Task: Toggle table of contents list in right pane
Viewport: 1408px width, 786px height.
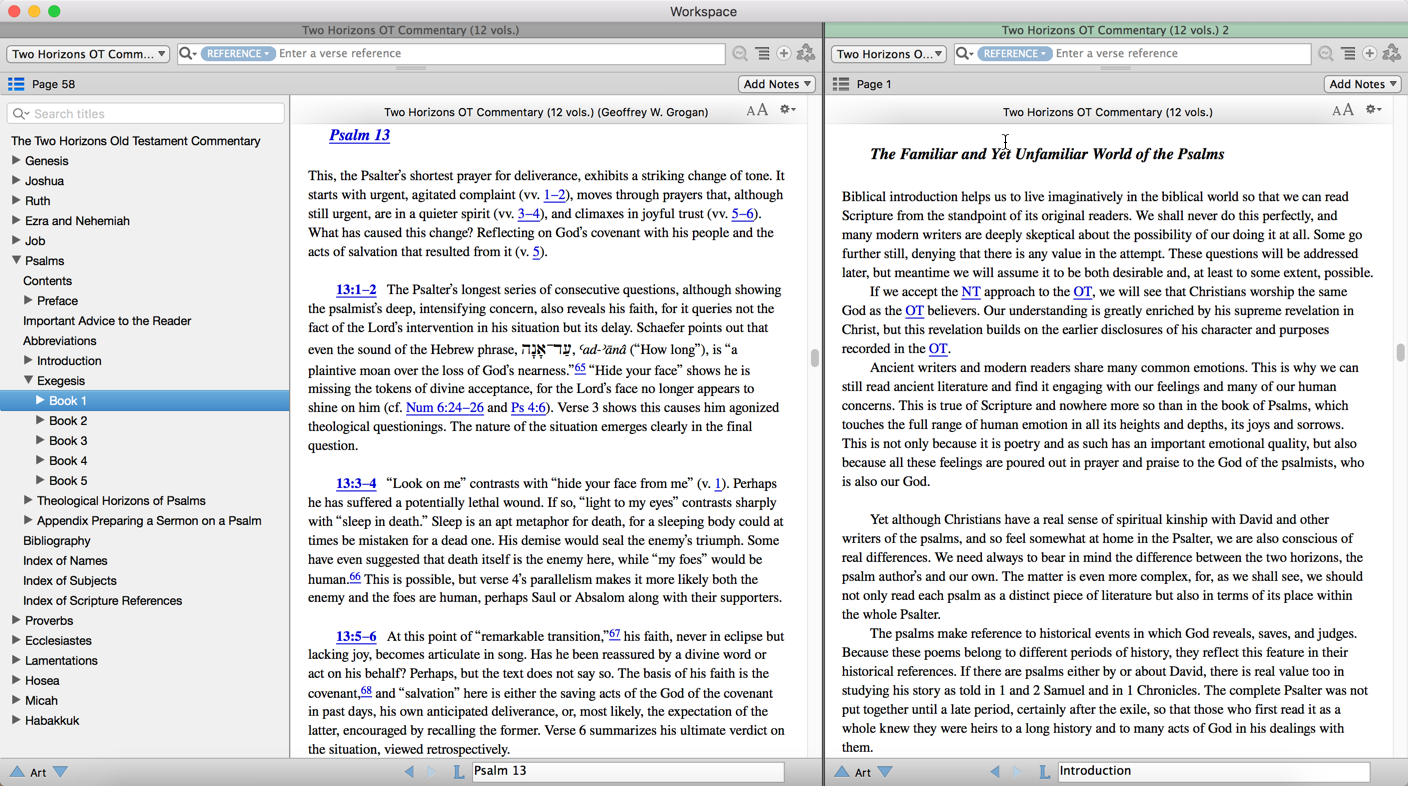Action: 841,84
